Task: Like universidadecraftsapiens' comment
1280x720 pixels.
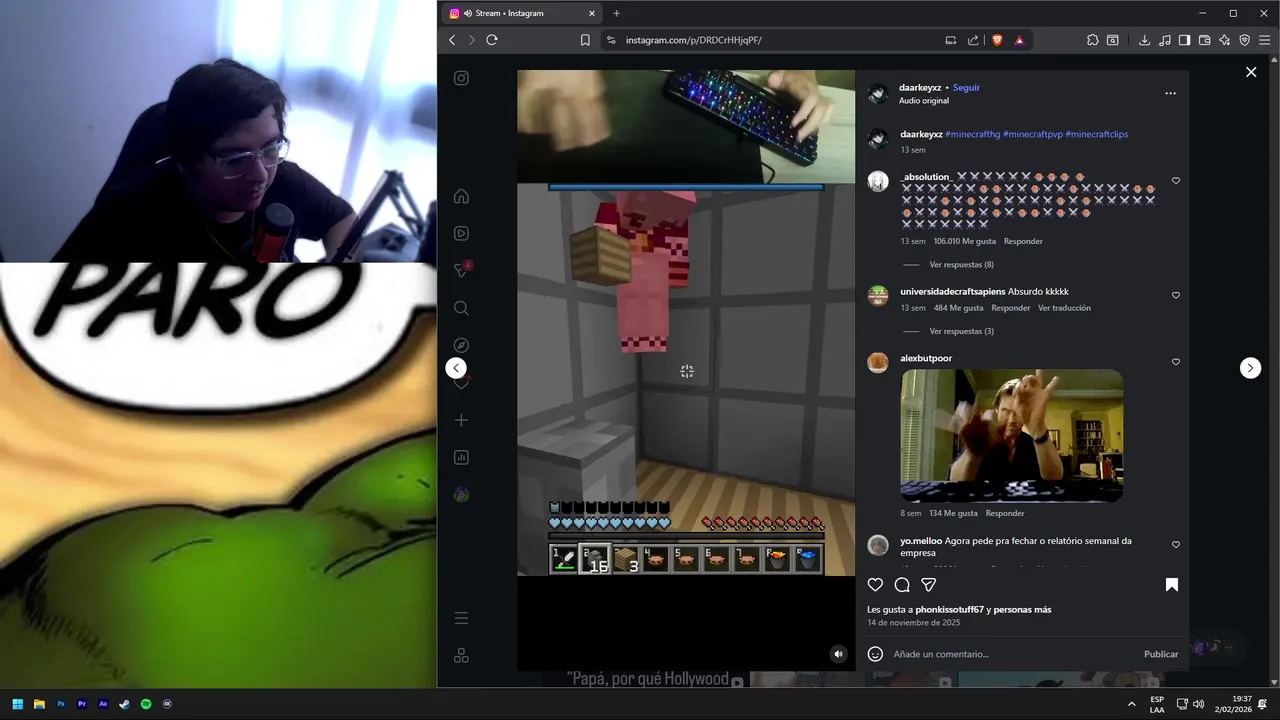Action: (x=1176, y=295)
